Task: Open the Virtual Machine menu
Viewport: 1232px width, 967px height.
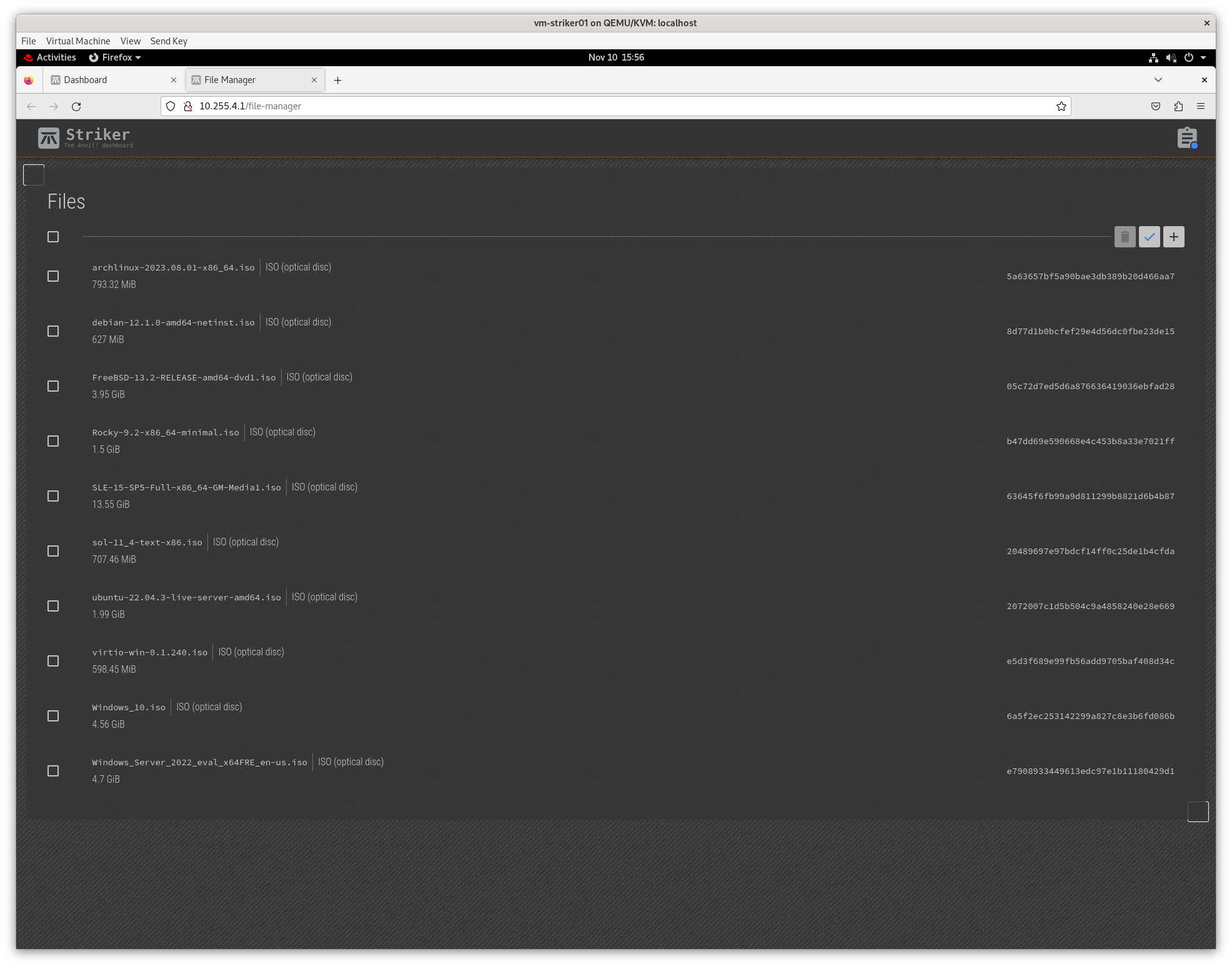Action: [78, 41]
